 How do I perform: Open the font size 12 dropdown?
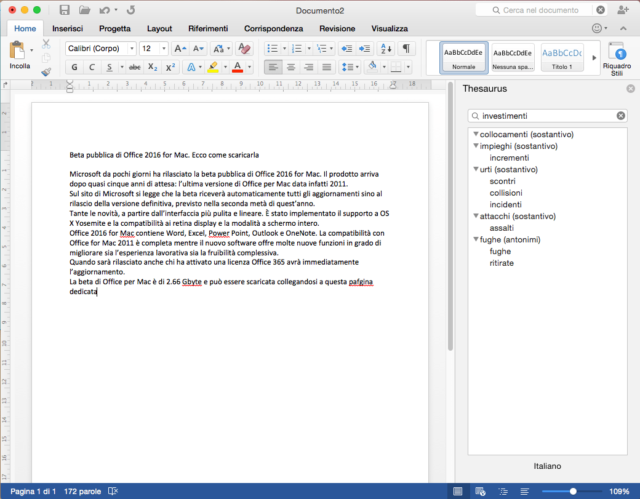click(164, 49)
